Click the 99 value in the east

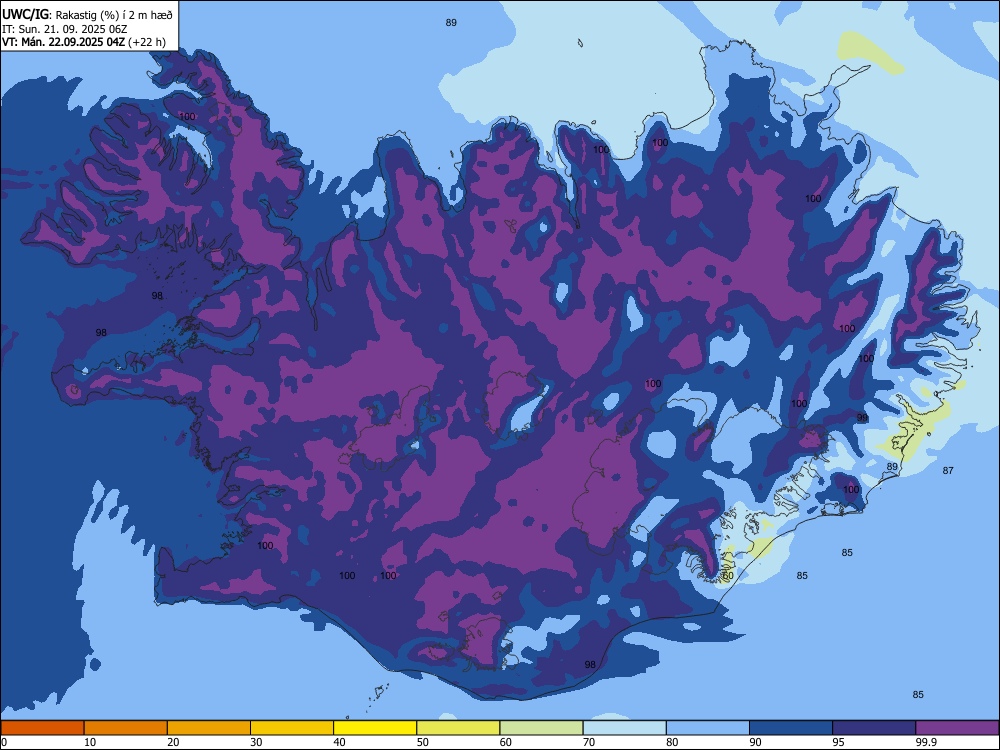pos(862,418)
